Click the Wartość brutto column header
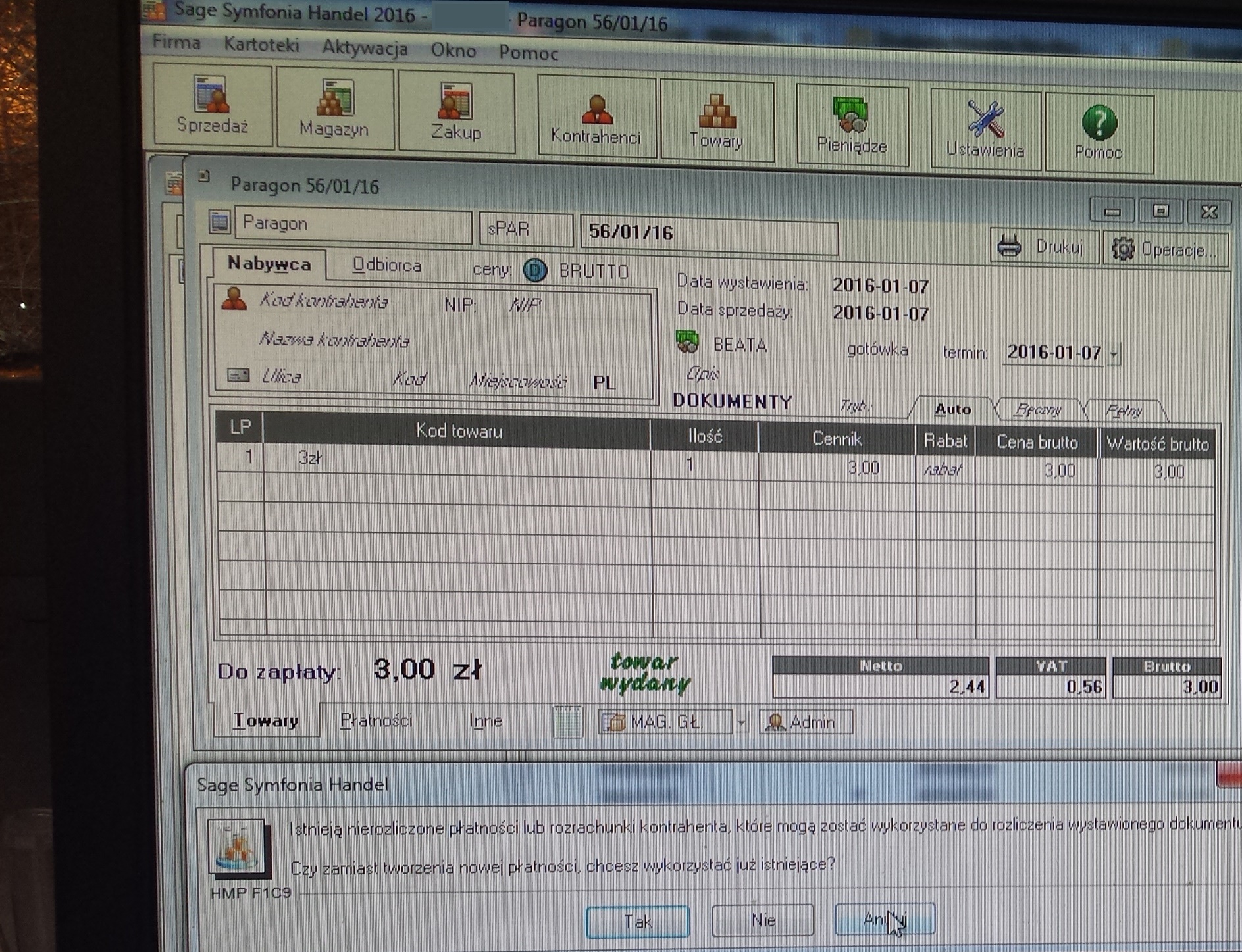 click(1156, 444)
